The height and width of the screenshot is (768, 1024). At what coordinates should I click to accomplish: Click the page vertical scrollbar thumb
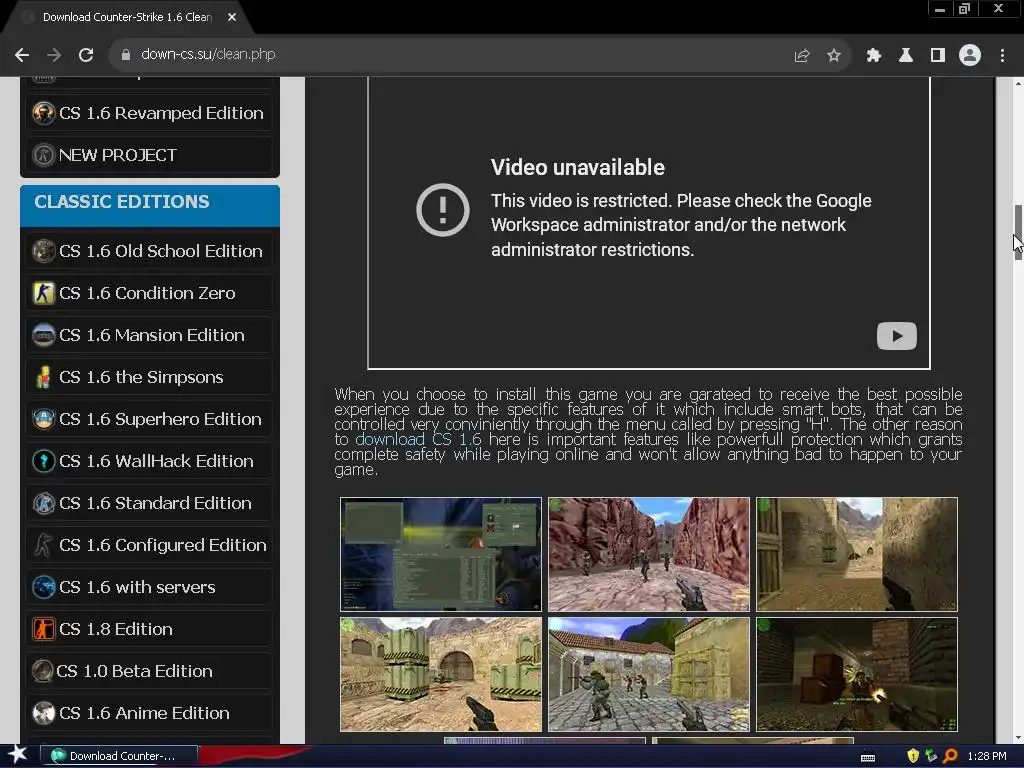pos(1017,232)
